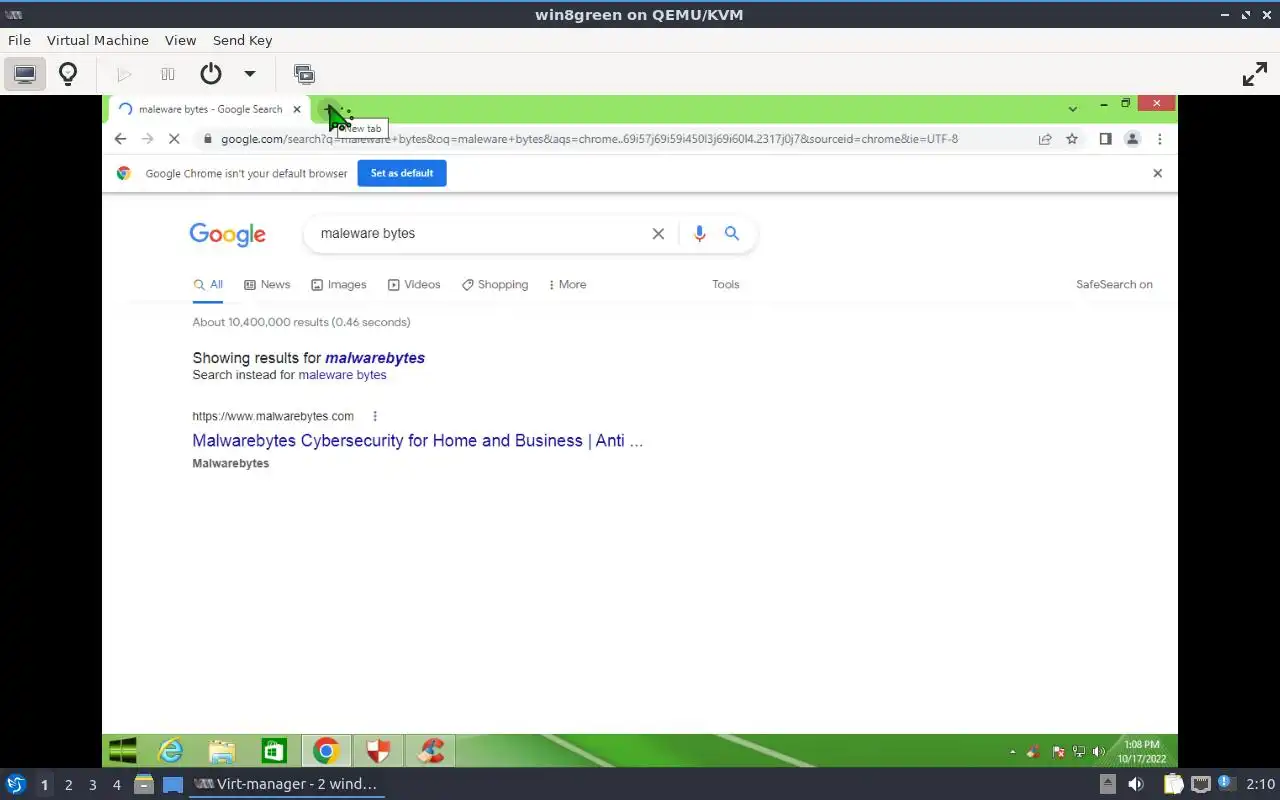The height and width of the screenshot is (800, 1280).
Task: Share this page icon
Action: [1045, 139]
